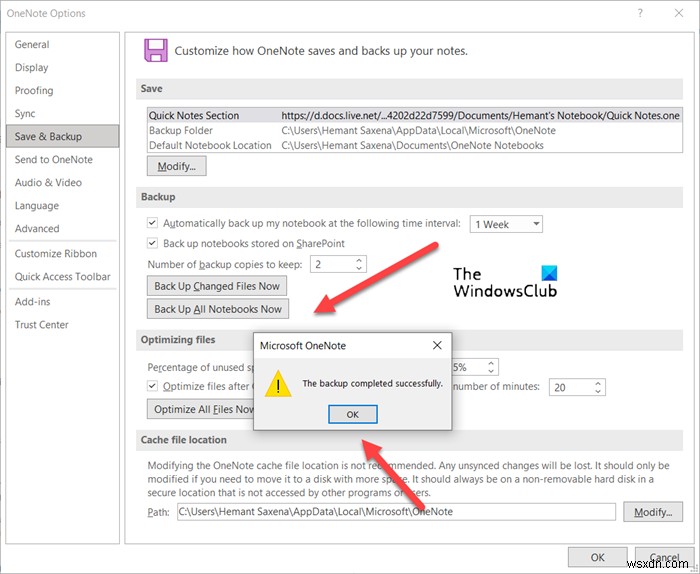Increase number of backup copies to keep
The height and width of the screenshot is (574, 700).
[359, 260]
